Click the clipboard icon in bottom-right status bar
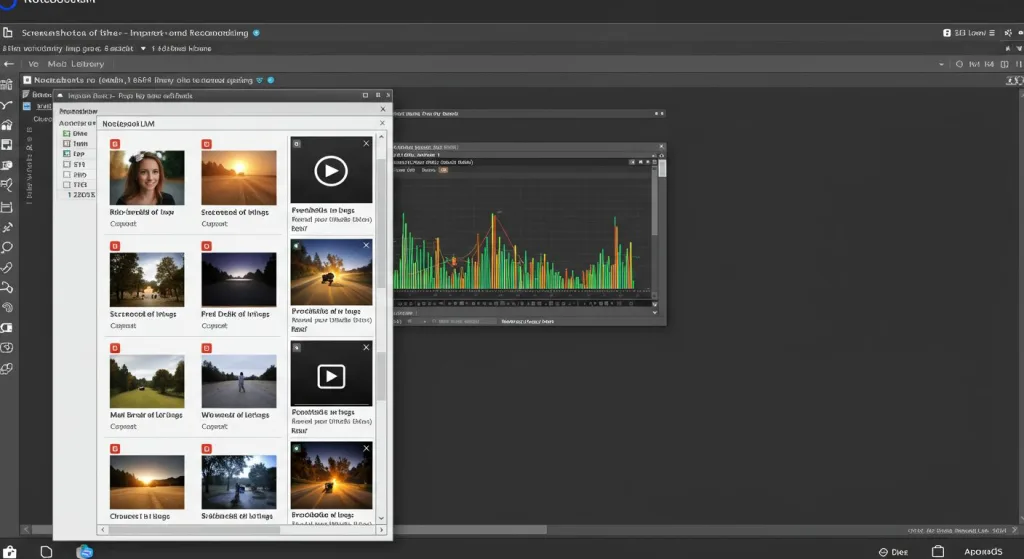Screen dimensions: 1024x559 coord(938,552)
